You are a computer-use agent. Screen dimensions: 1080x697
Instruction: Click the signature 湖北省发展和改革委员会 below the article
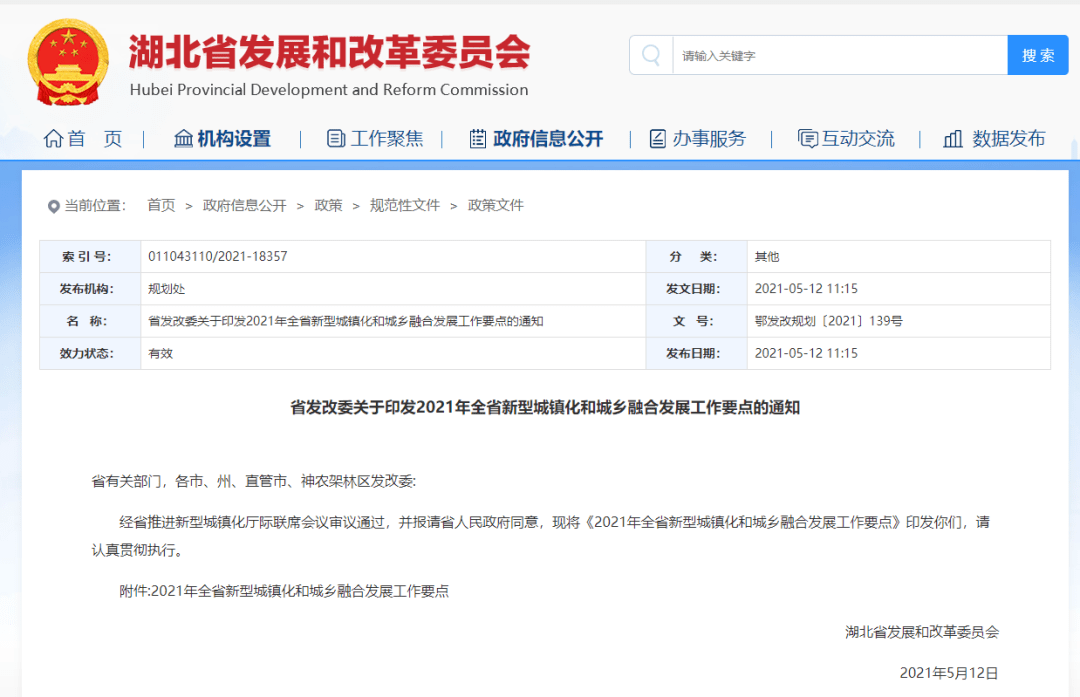click(x=922, y=632)
